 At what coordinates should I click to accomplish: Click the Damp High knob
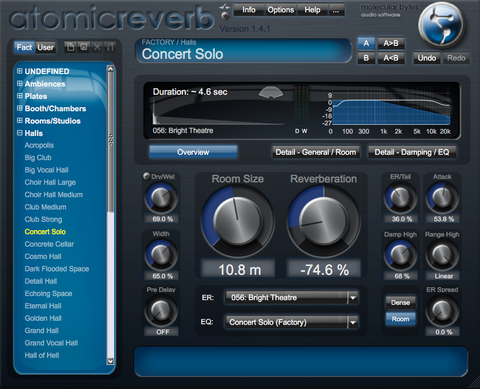(x=400, y=255)
